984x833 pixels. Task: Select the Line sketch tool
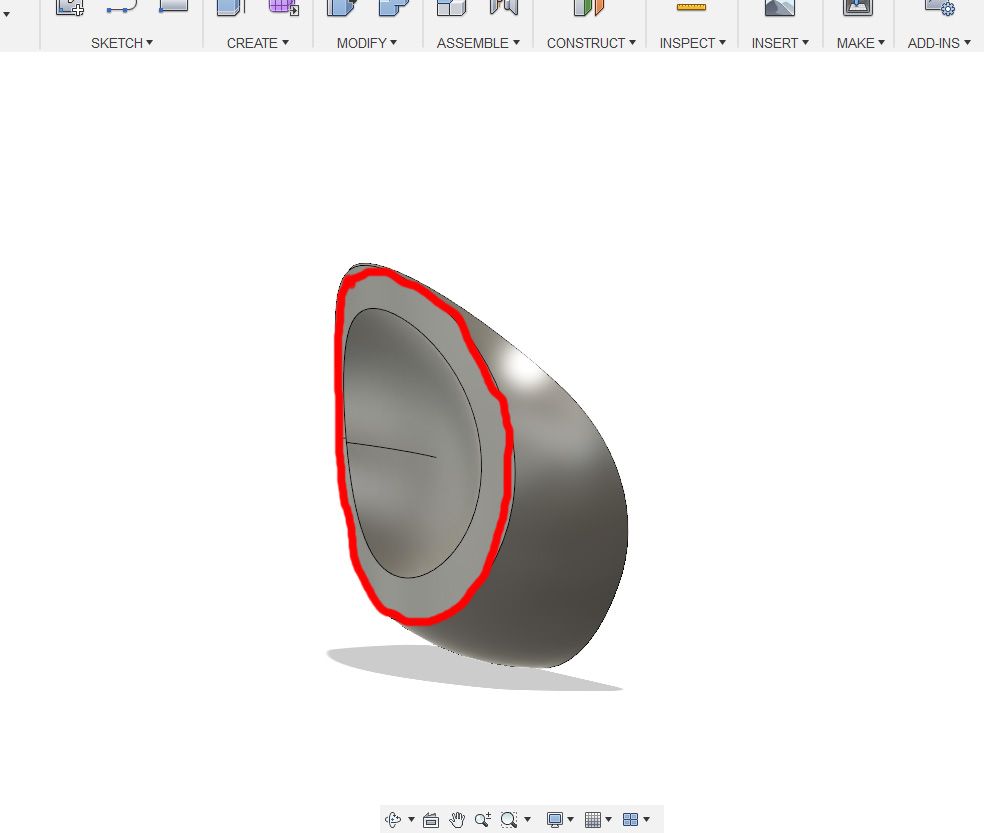click(x=121, y=7)
